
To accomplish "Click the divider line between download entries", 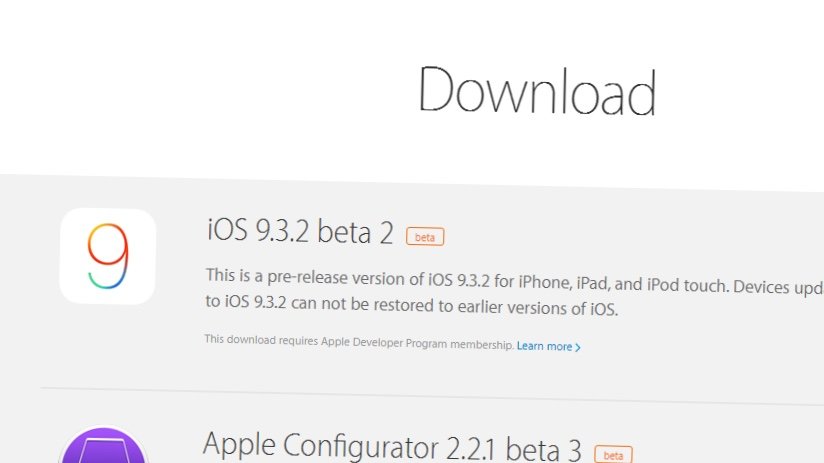I will point(432,396).
